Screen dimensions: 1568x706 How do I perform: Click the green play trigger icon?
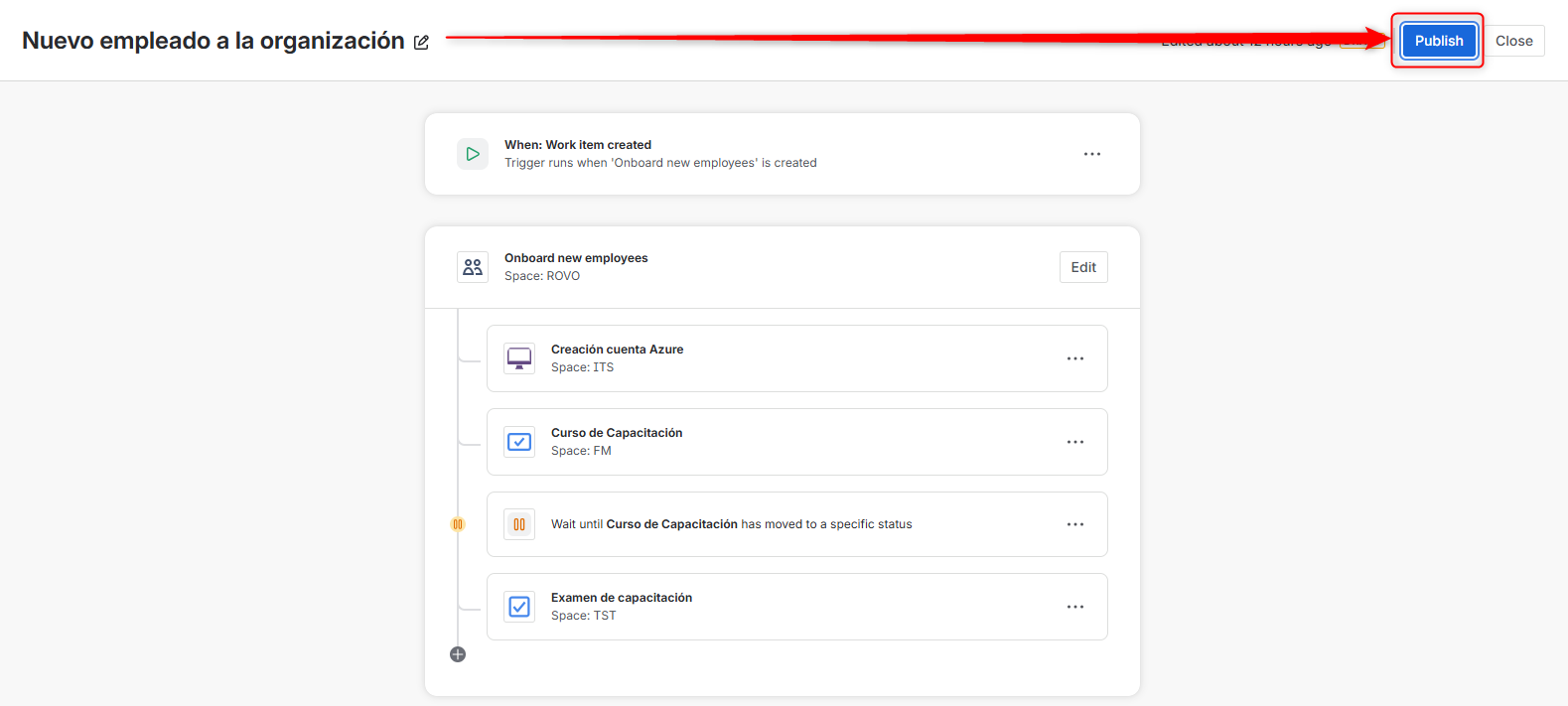(x=473, y=154)
